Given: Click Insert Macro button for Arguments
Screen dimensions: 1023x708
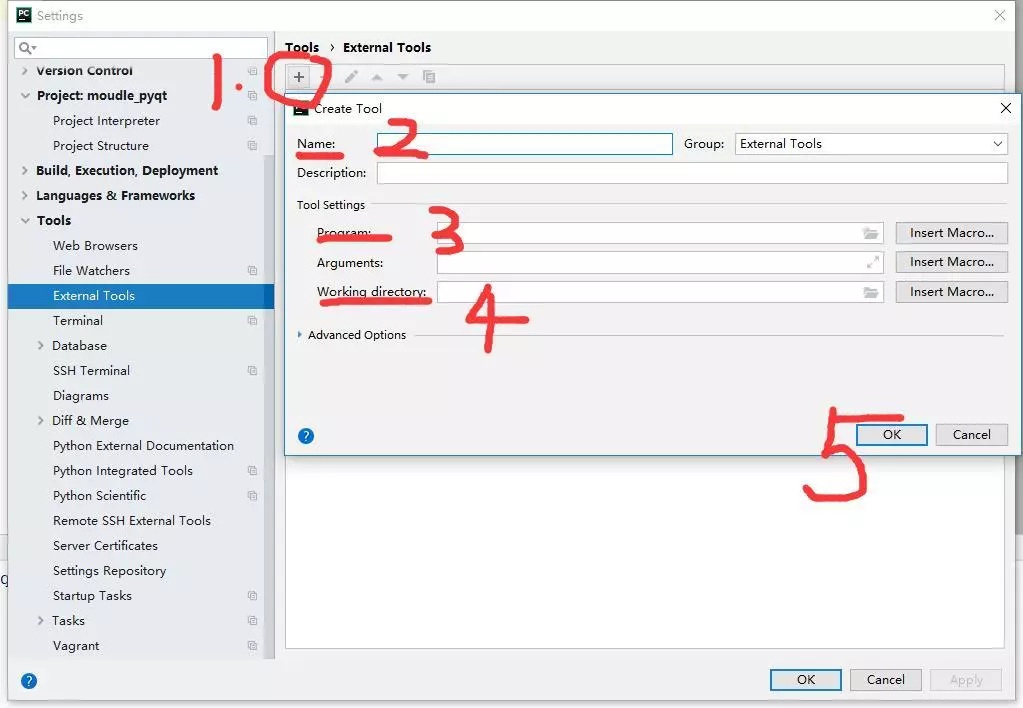Looking at the screenshot, I should tap(951, 262).
